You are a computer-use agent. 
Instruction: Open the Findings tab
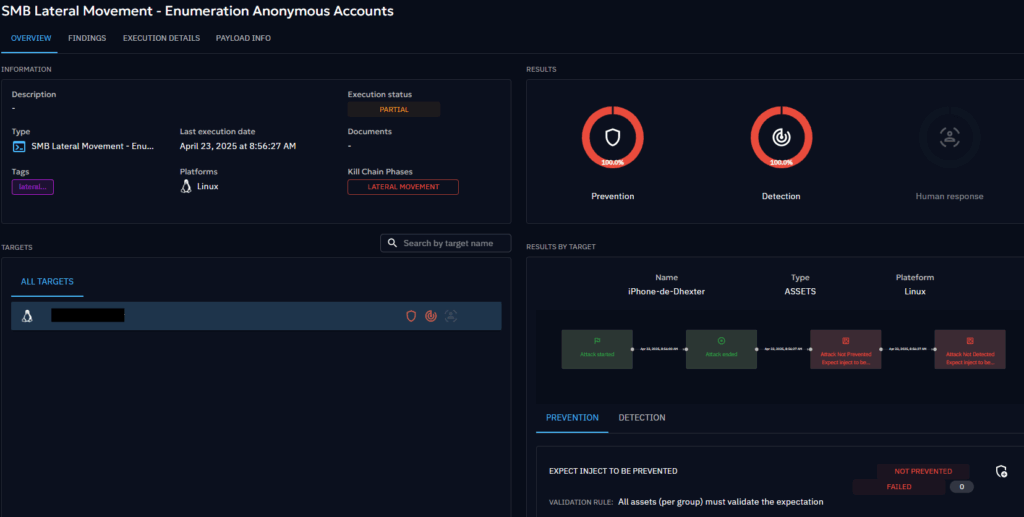tap(87, 38)
